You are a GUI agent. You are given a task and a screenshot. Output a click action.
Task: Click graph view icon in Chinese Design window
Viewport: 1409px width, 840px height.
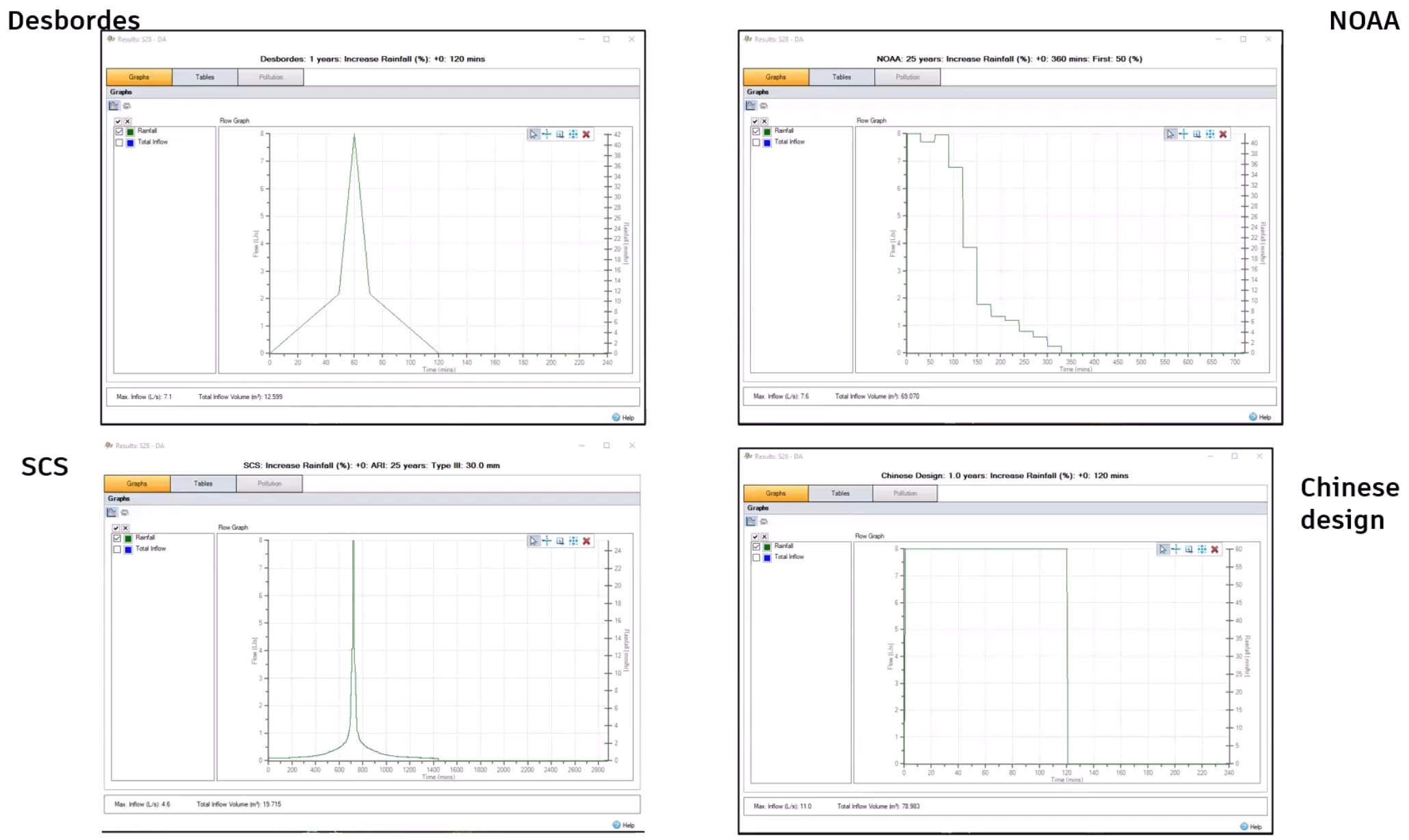[x=751, y=521]
